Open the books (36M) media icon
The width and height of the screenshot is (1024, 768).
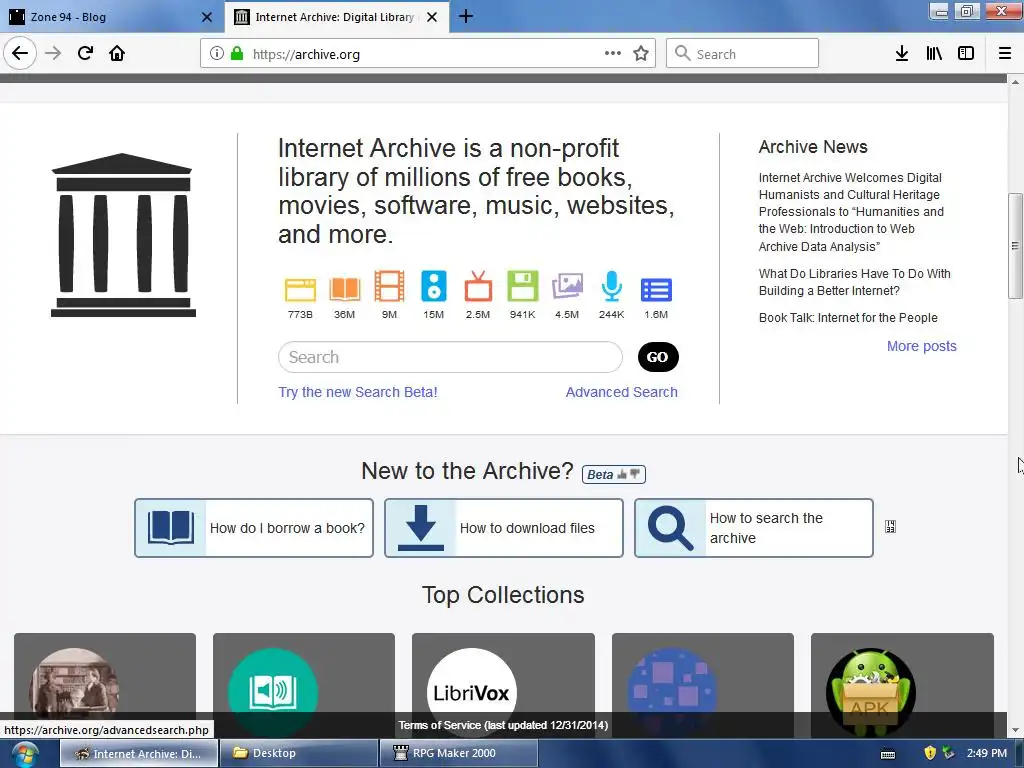345,289
